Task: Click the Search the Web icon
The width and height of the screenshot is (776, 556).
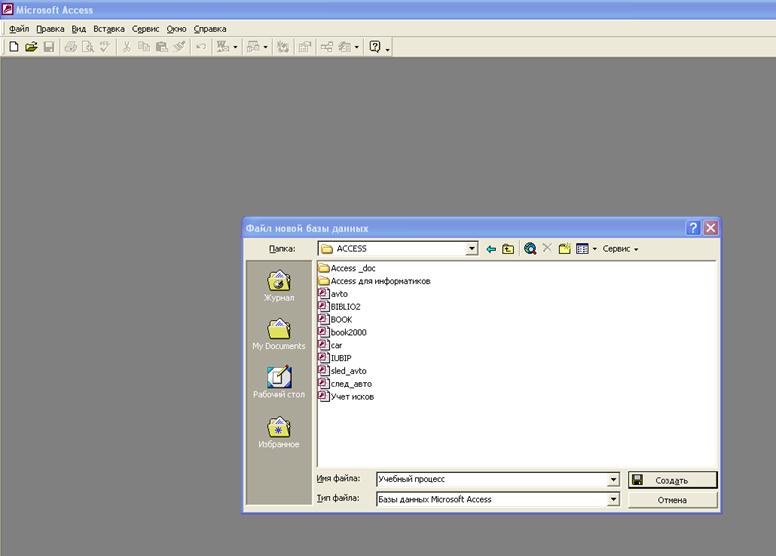Action: click(x=530, y=249)
